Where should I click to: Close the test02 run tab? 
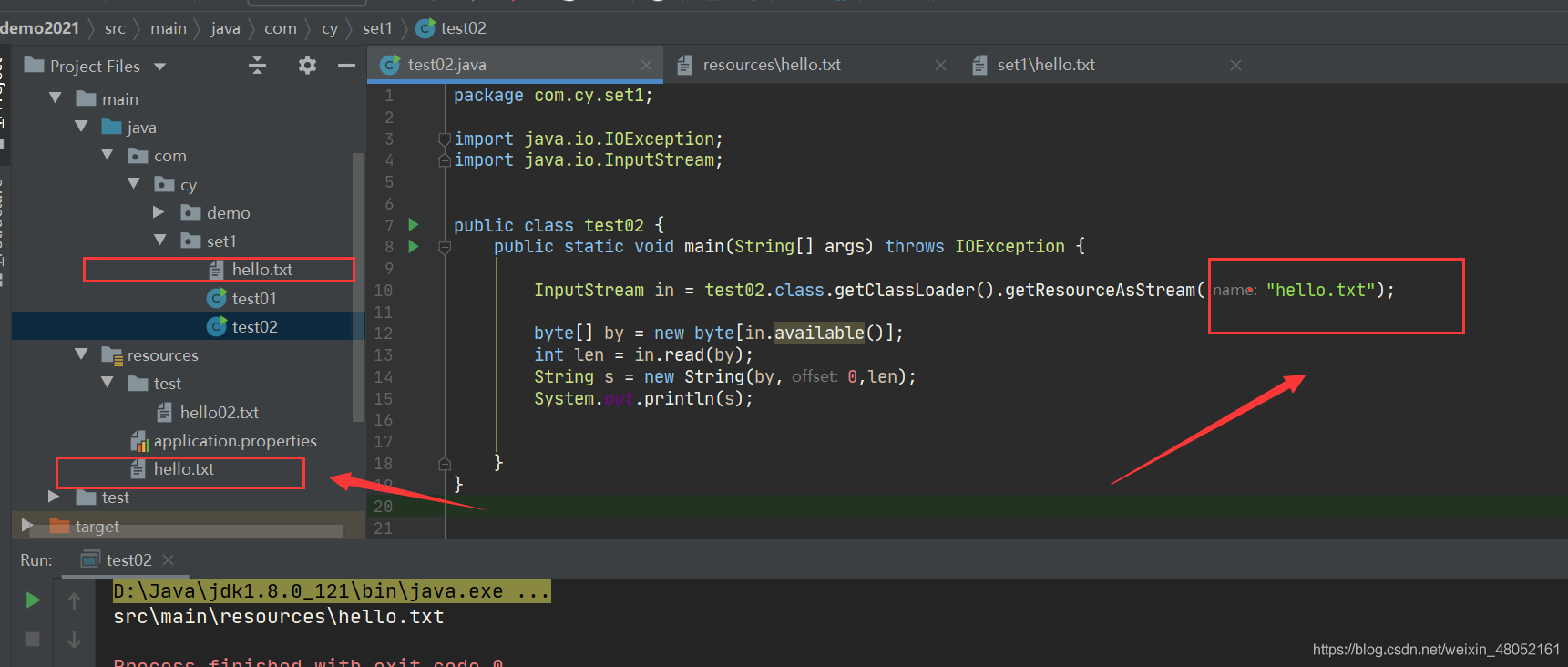168,559
